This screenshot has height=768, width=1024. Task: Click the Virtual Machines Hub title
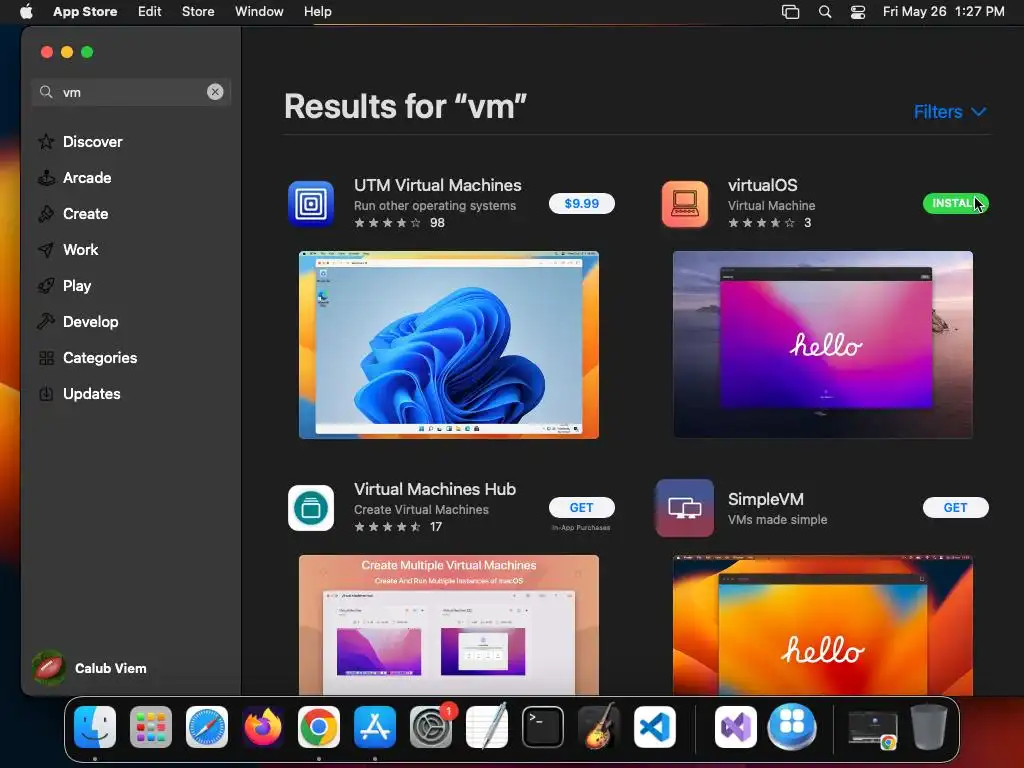click(x=435, y=489)
